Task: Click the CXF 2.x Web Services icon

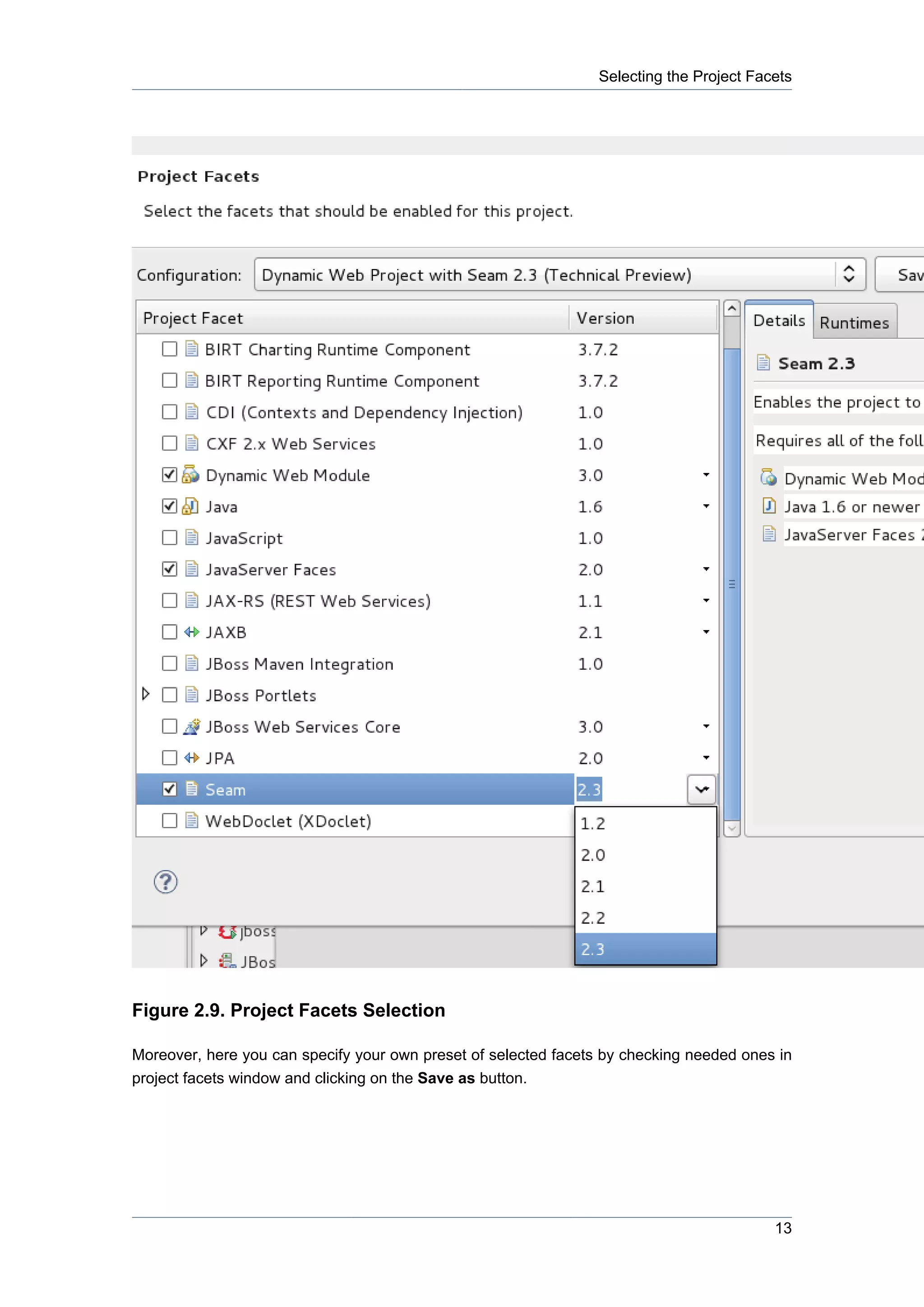Action: (x=192, y=443)
